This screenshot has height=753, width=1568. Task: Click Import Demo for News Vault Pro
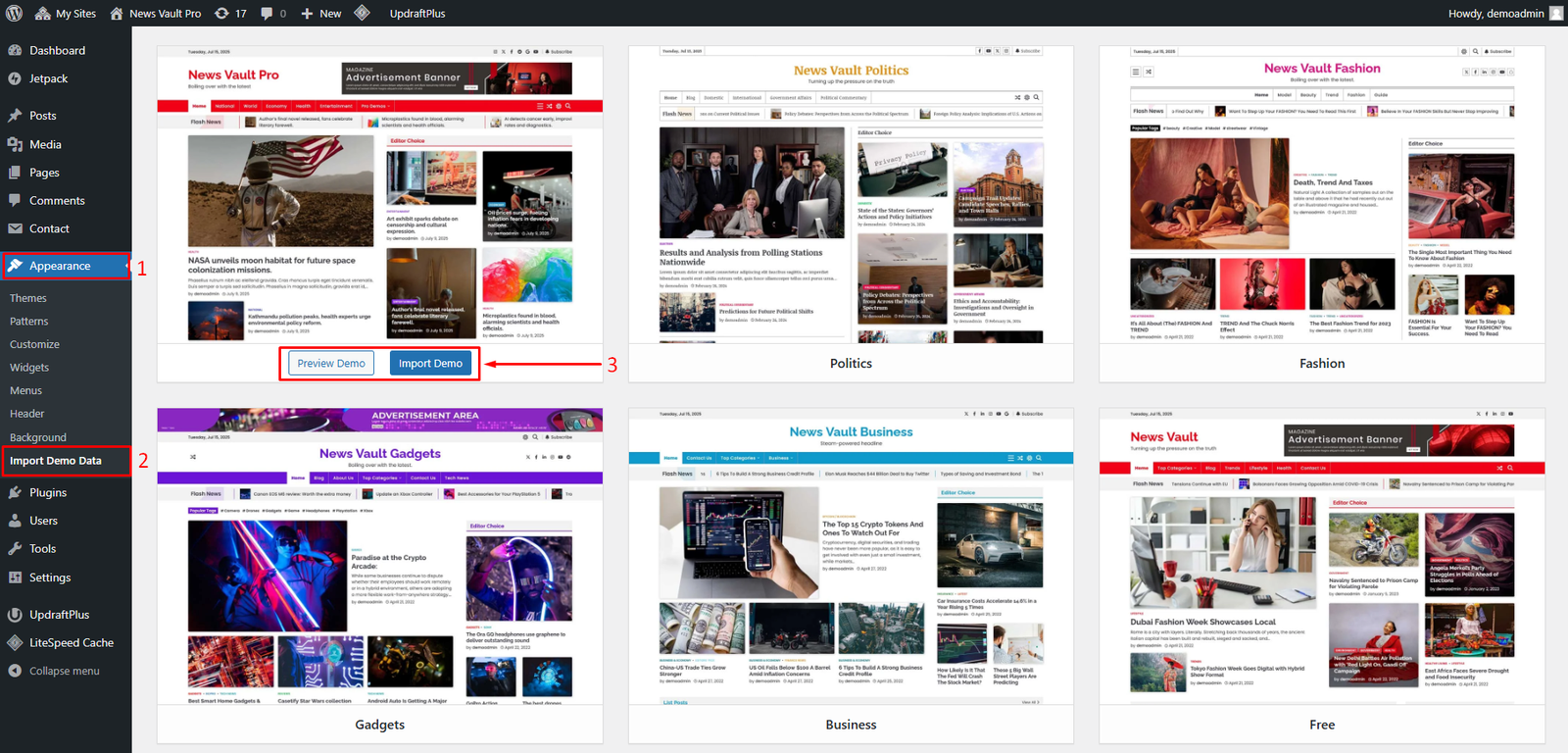point(430,363)
